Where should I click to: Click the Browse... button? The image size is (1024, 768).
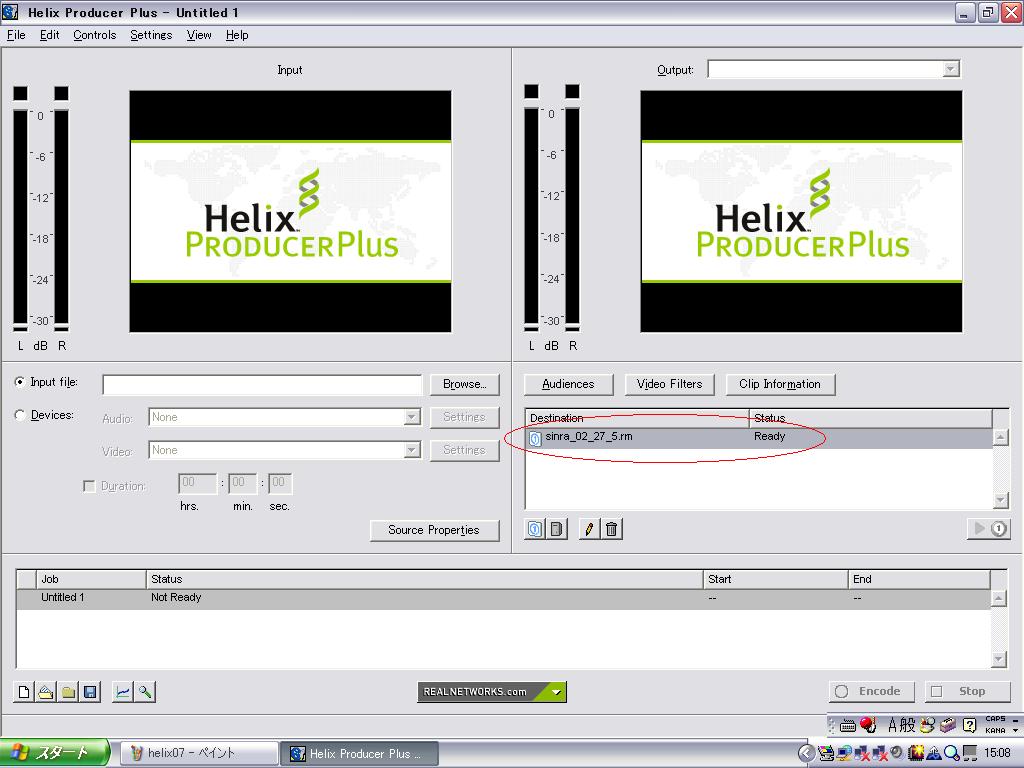(x=464, y=384)
